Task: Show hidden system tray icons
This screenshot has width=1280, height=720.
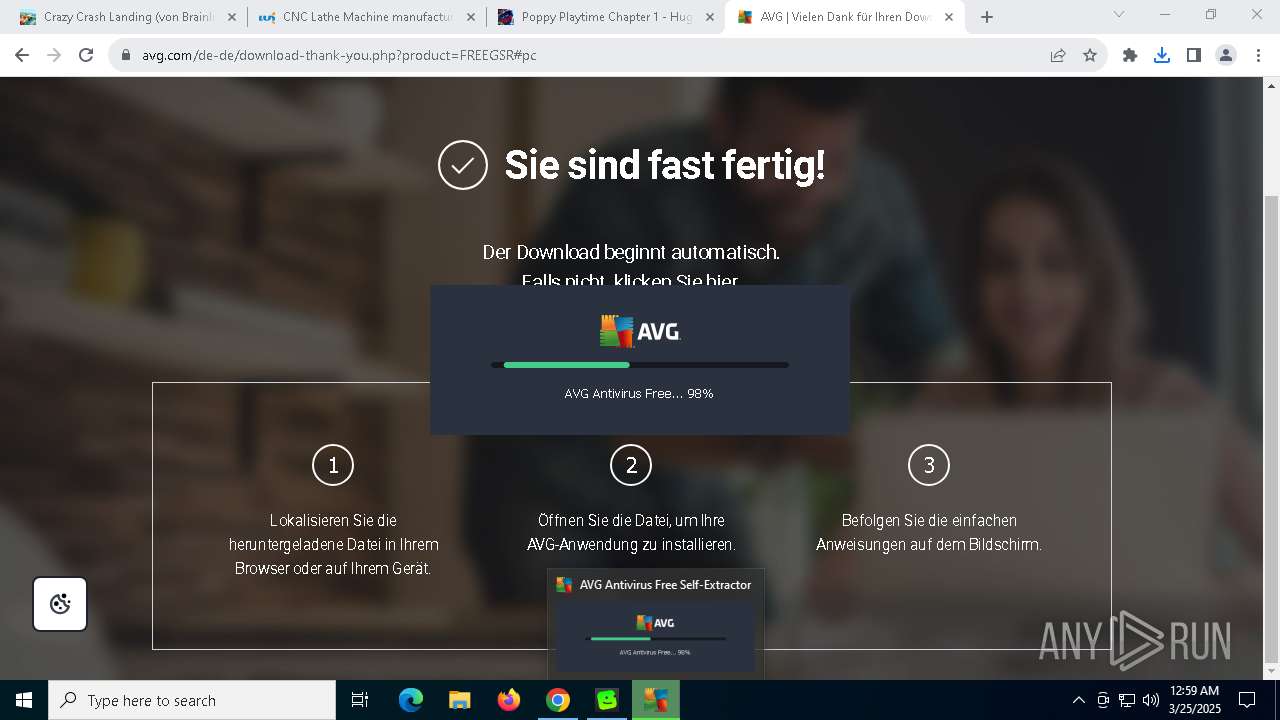Action: pos(1079,700)
